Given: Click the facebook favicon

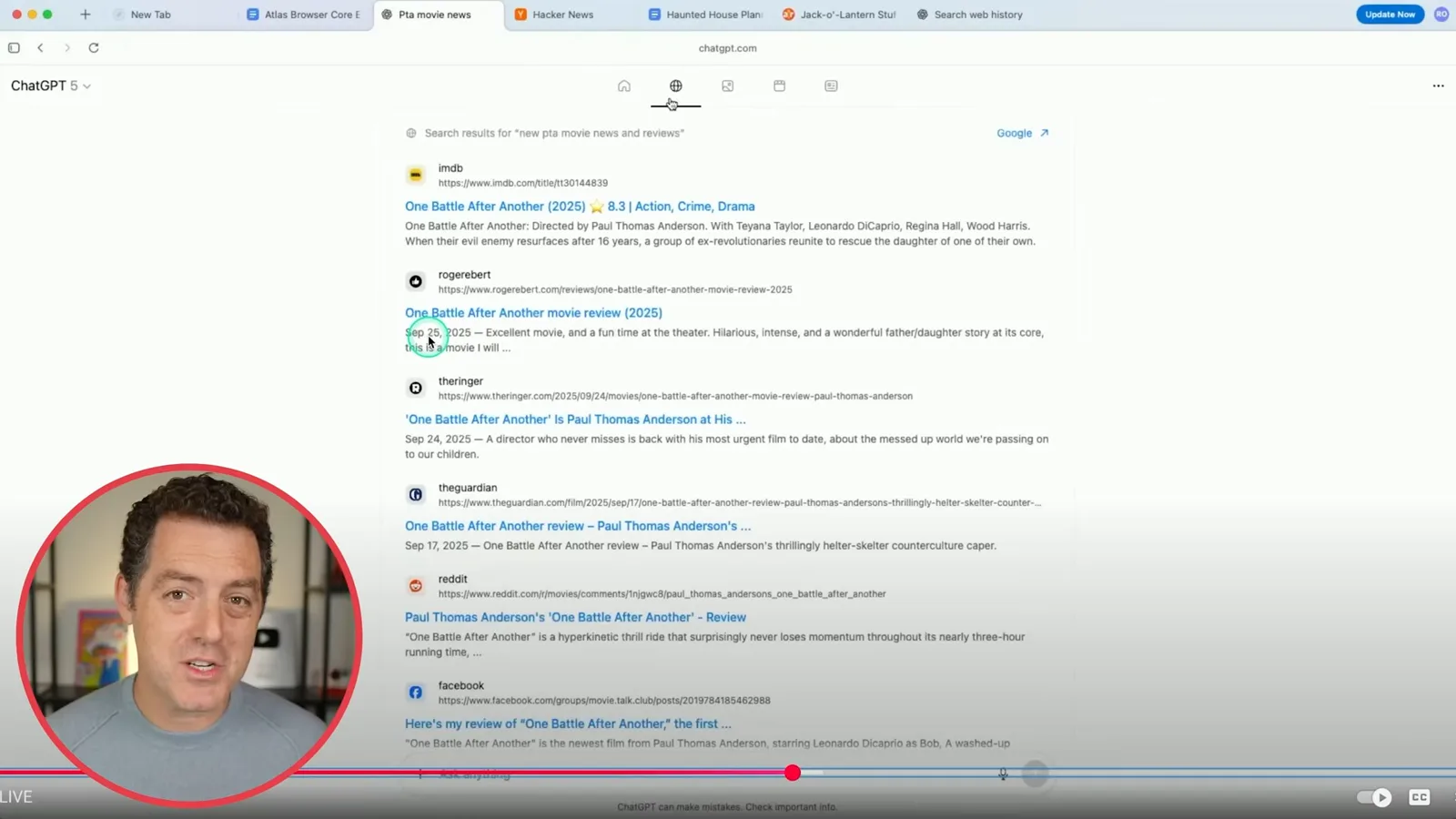Looking at the screenshot, I should point(416,693).
